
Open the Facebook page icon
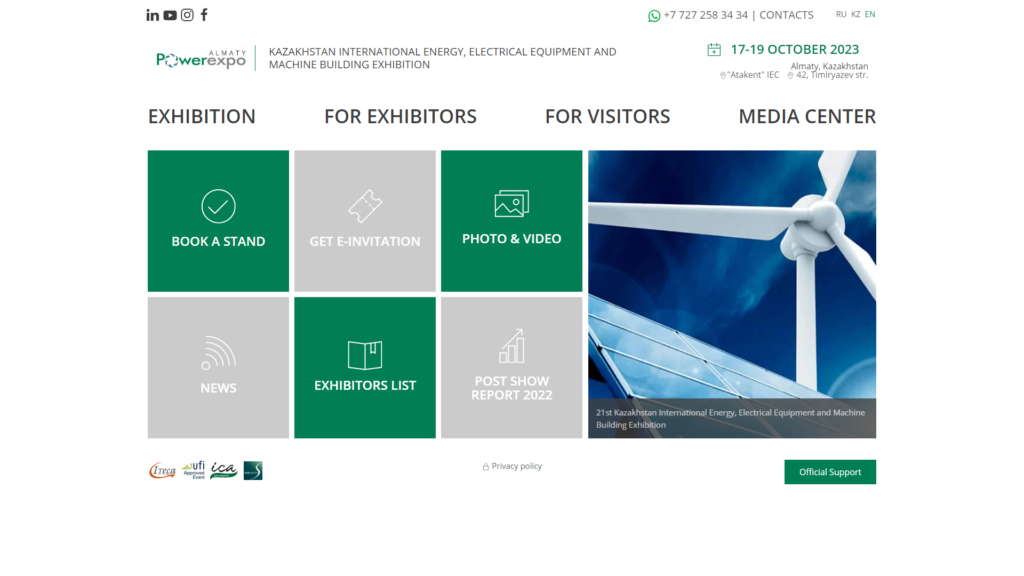(x=203, y=14)
